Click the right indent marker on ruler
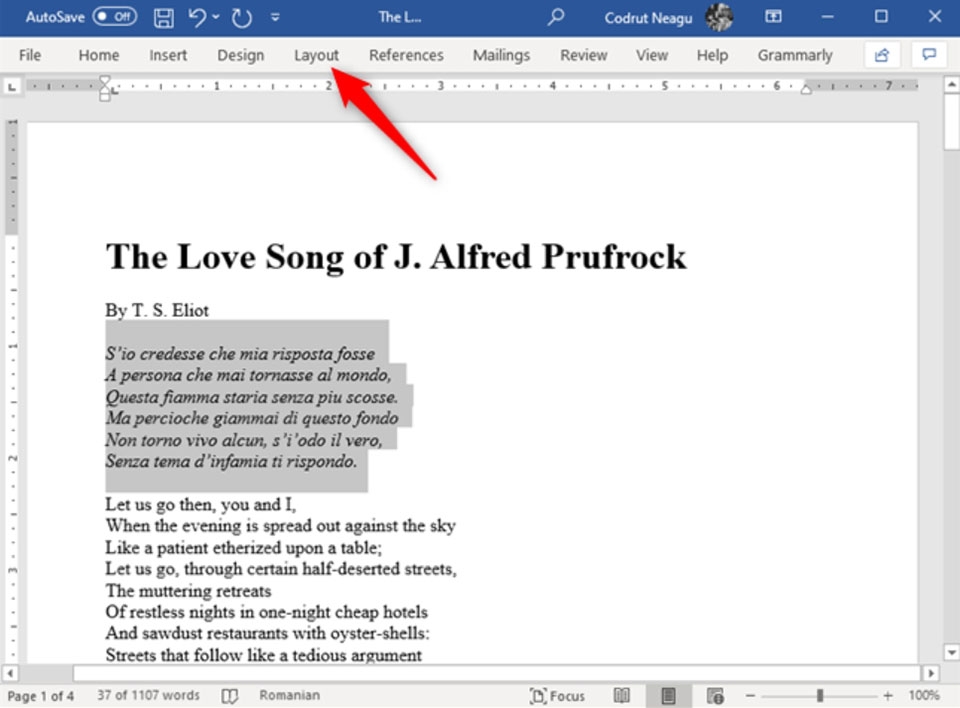The image size is (960, 708). 806,90
